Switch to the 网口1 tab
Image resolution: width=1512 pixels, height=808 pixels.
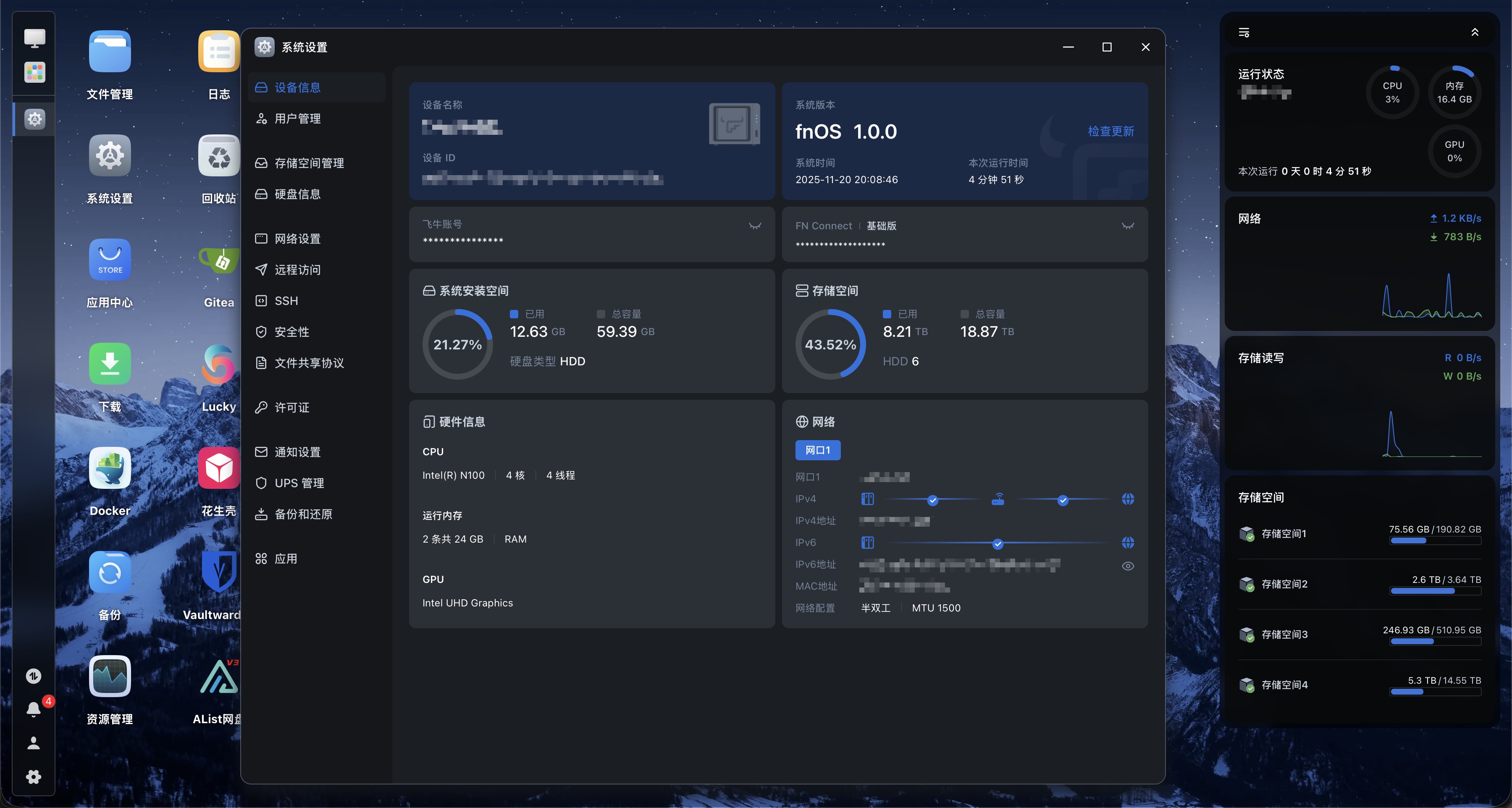point(818,450)
